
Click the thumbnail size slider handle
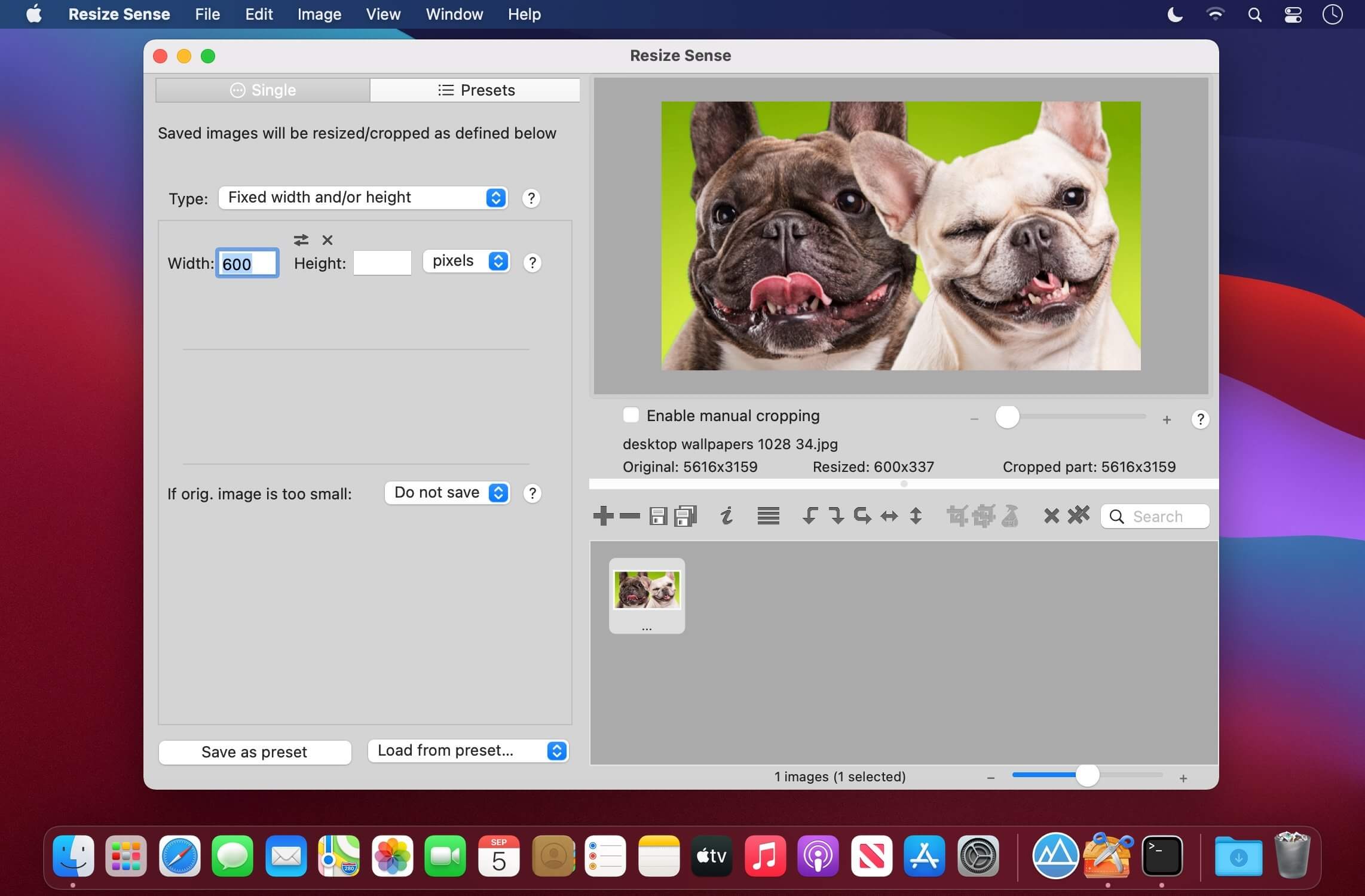1087,775
